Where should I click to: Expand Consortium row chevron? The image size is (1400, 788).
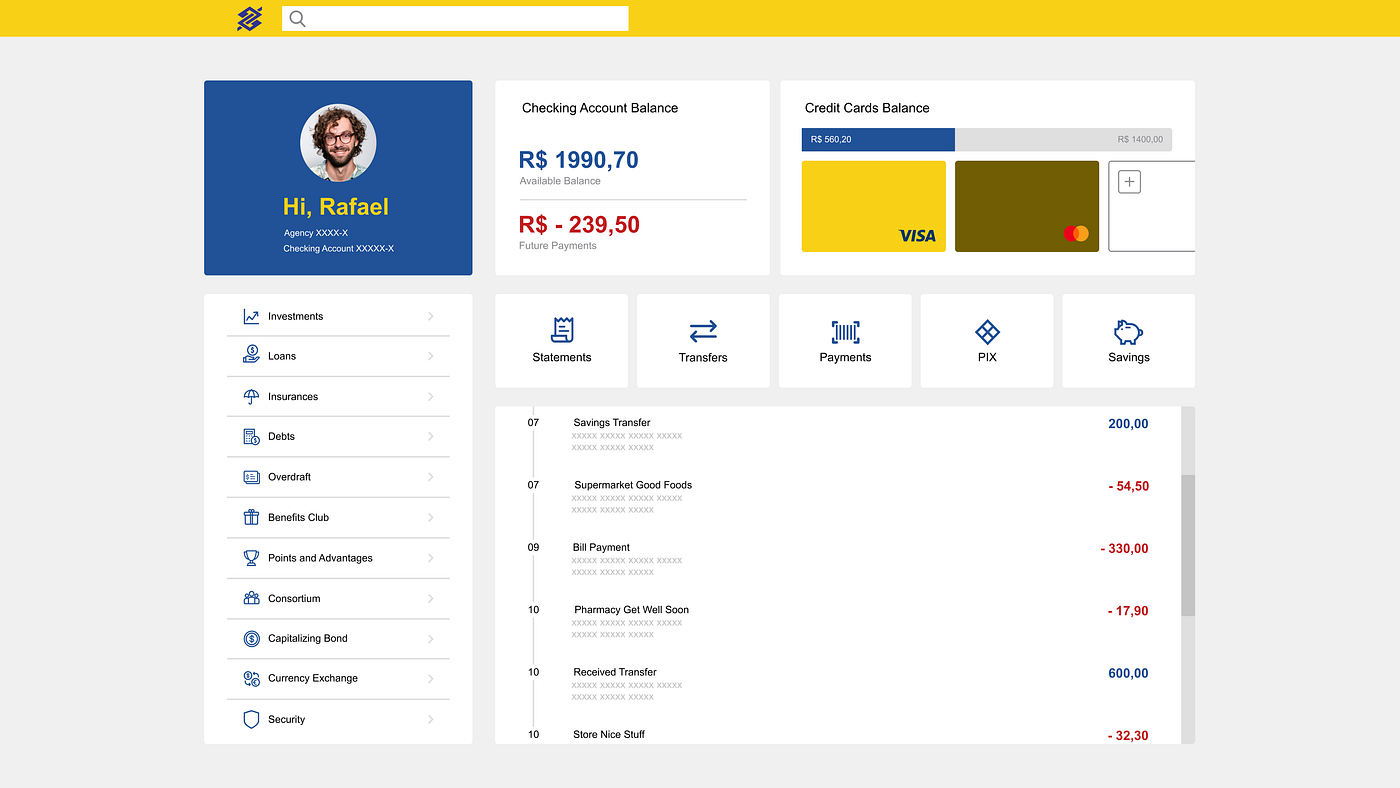(x=431, y=599)
